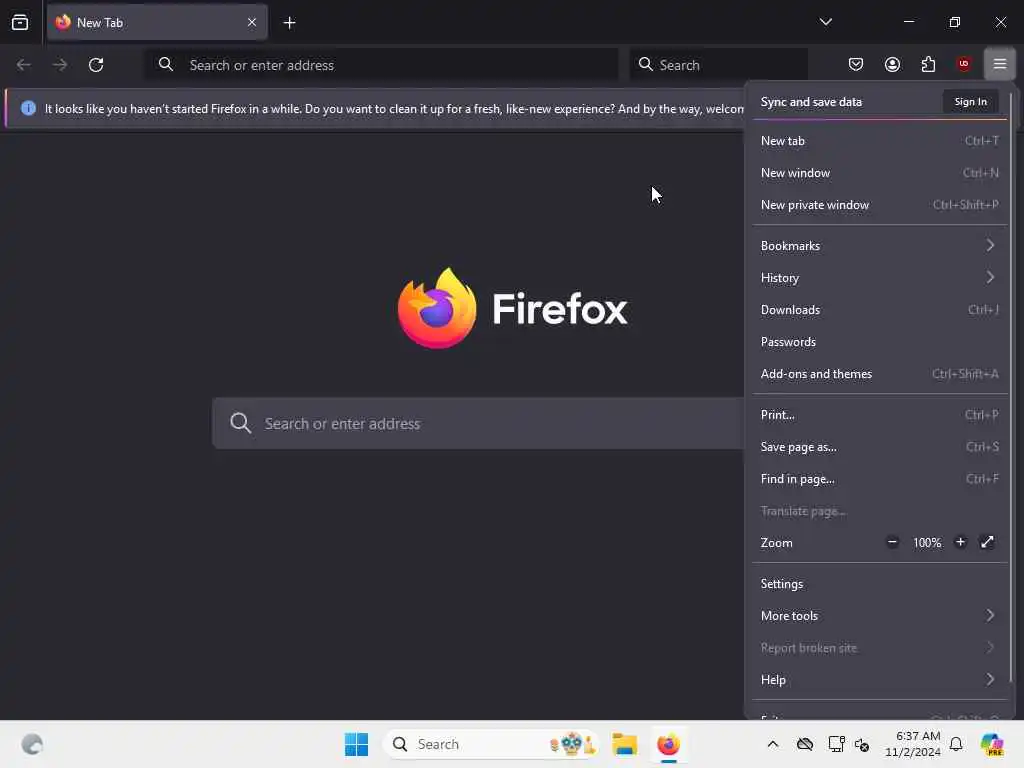
Task: Open the Copilot preview taskbar icon
Action: click(991, 744)
